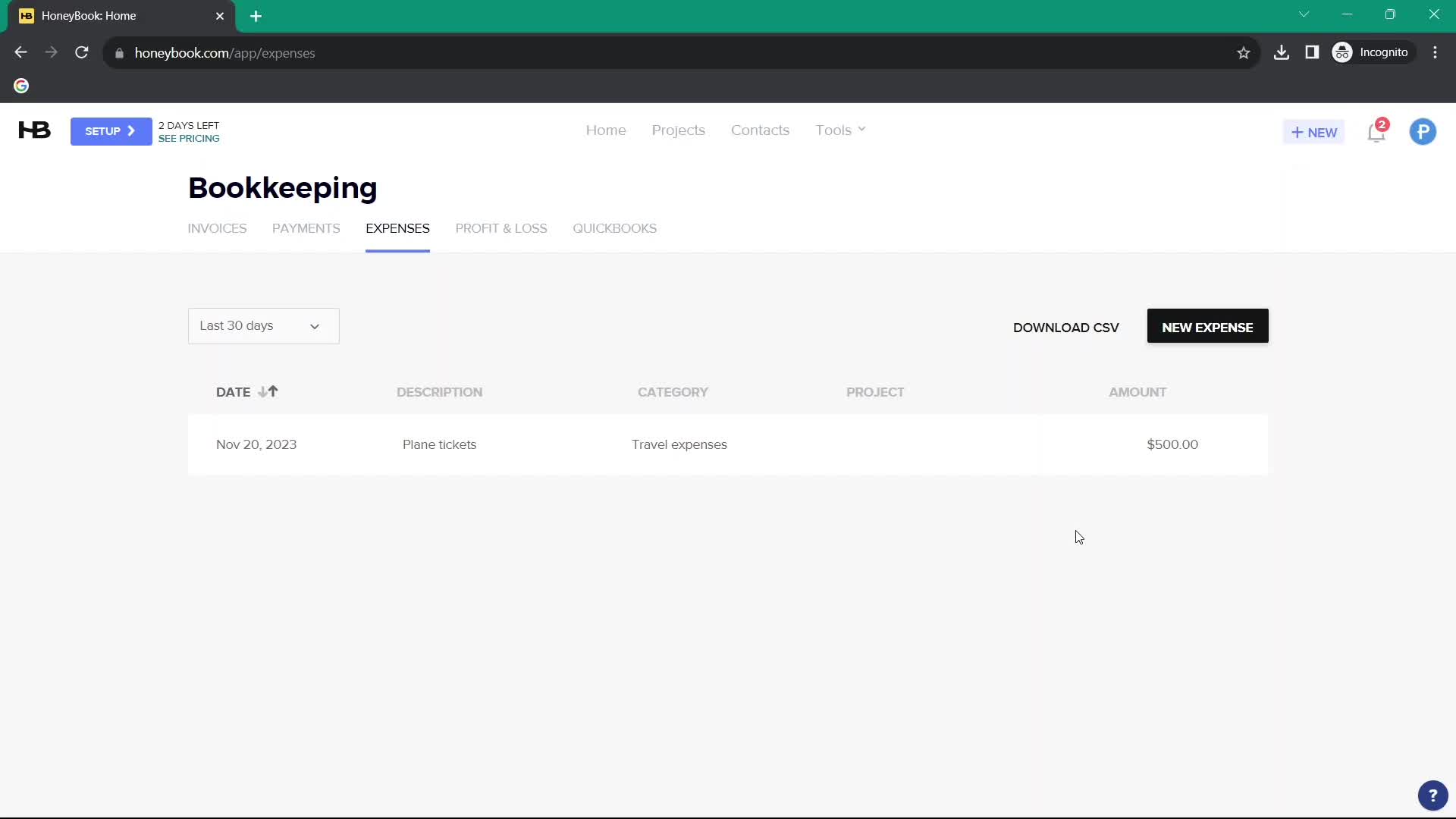Screen dimensions: 1456x819
Task: Click the Description column header
Action: [440, 392]
